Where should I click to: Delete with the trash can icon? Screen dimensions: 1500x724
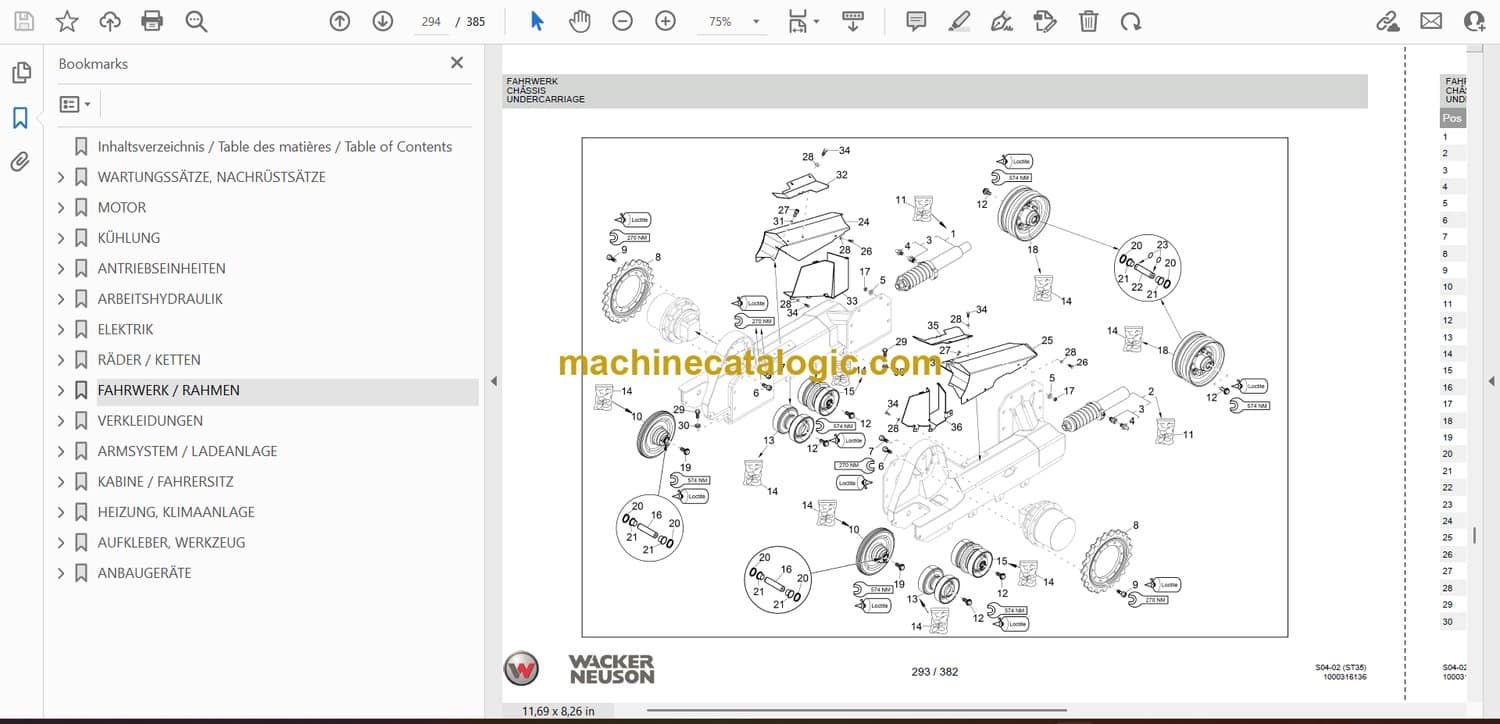coord(1089,21)
